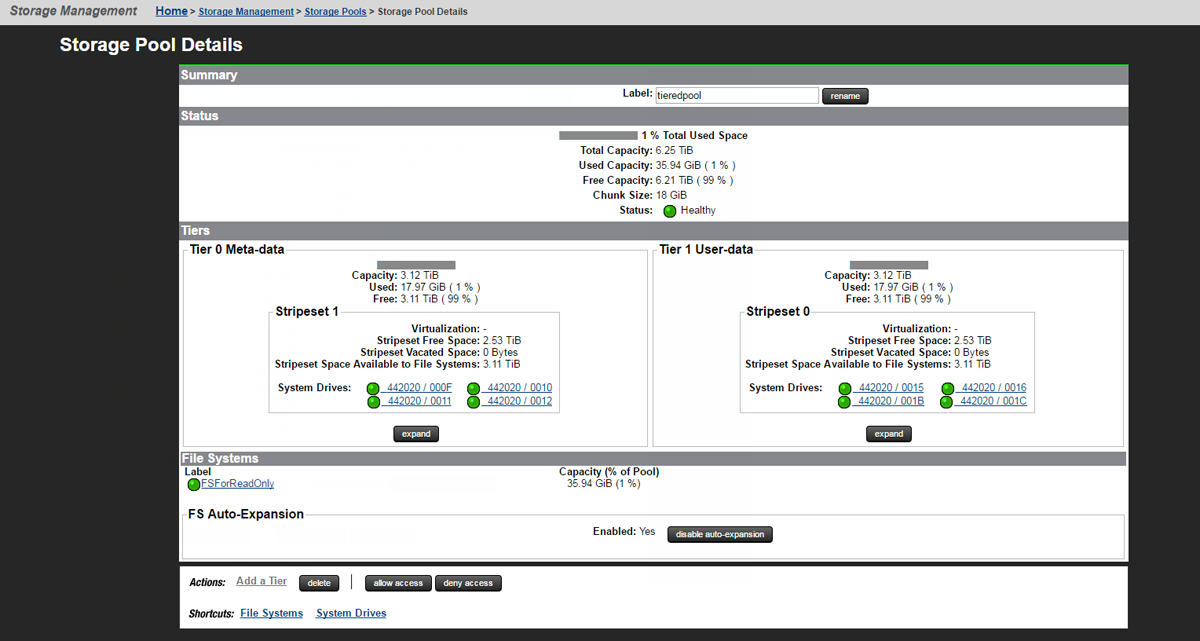Click green status icon beside drive 442020 / 001C

(x=948, y=402)
